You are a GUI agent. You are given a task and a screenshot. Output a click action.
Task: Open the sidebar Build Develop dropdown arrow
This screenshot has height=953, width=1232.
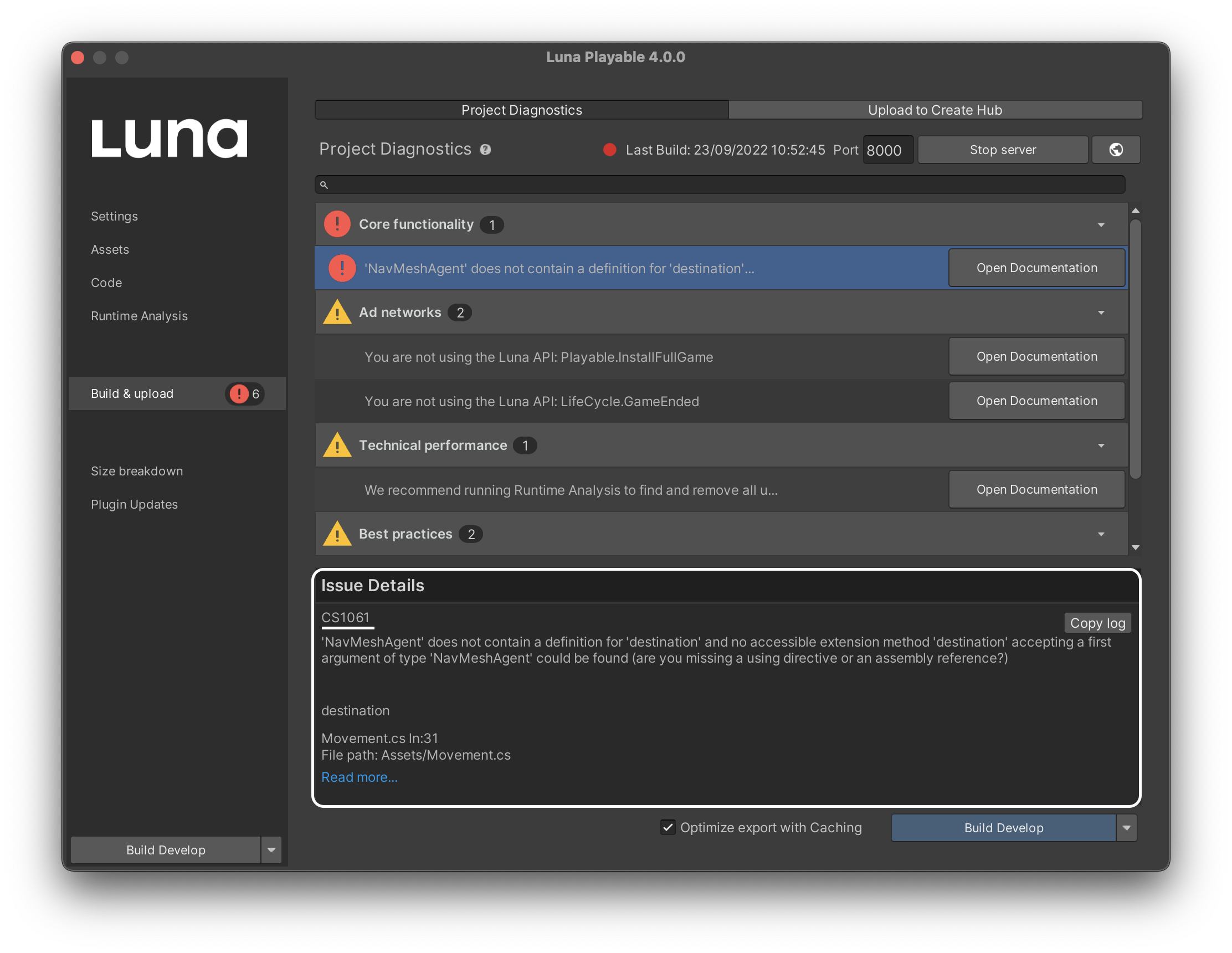[271, 850]
